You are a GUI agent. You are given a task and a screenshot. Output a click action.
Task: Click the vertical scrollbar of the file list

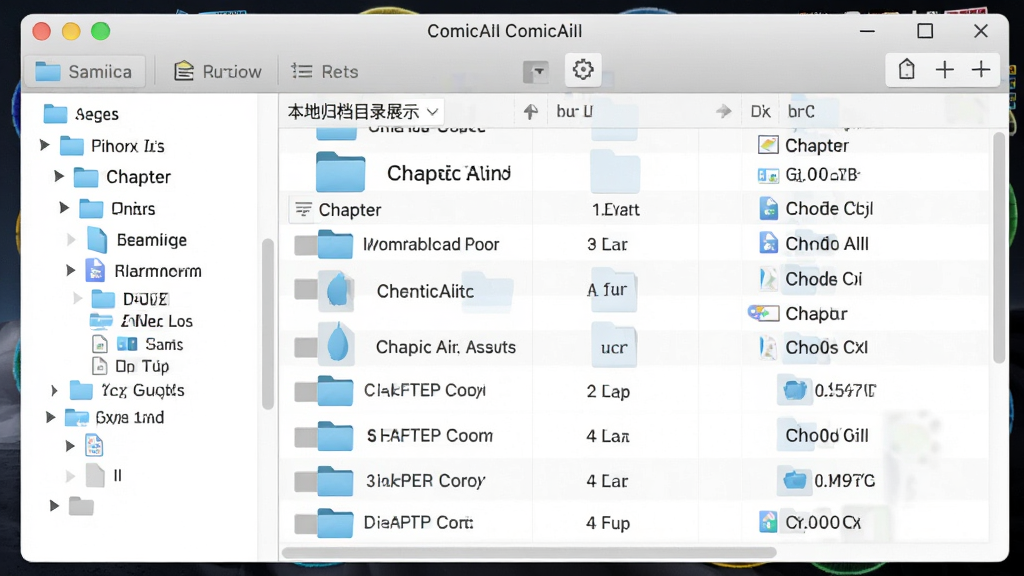coord(999,248)
